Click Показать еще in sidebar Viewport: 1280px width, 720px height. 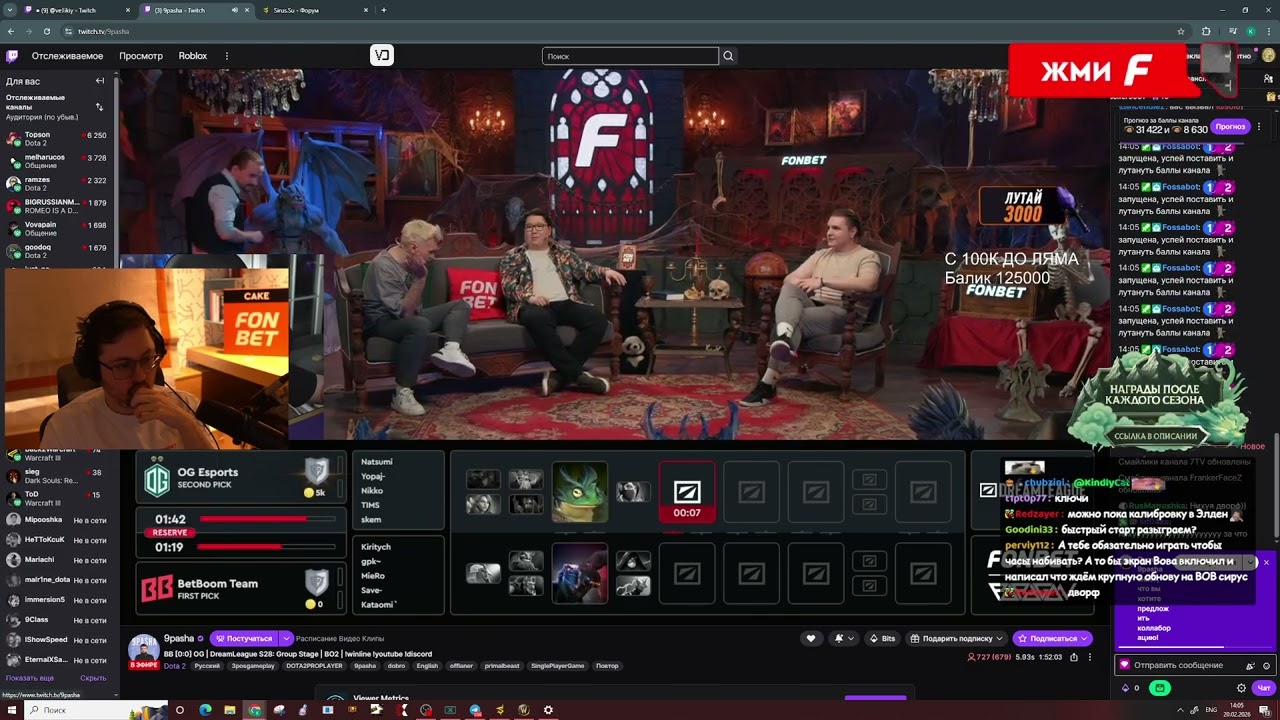[x=30, y=678]
